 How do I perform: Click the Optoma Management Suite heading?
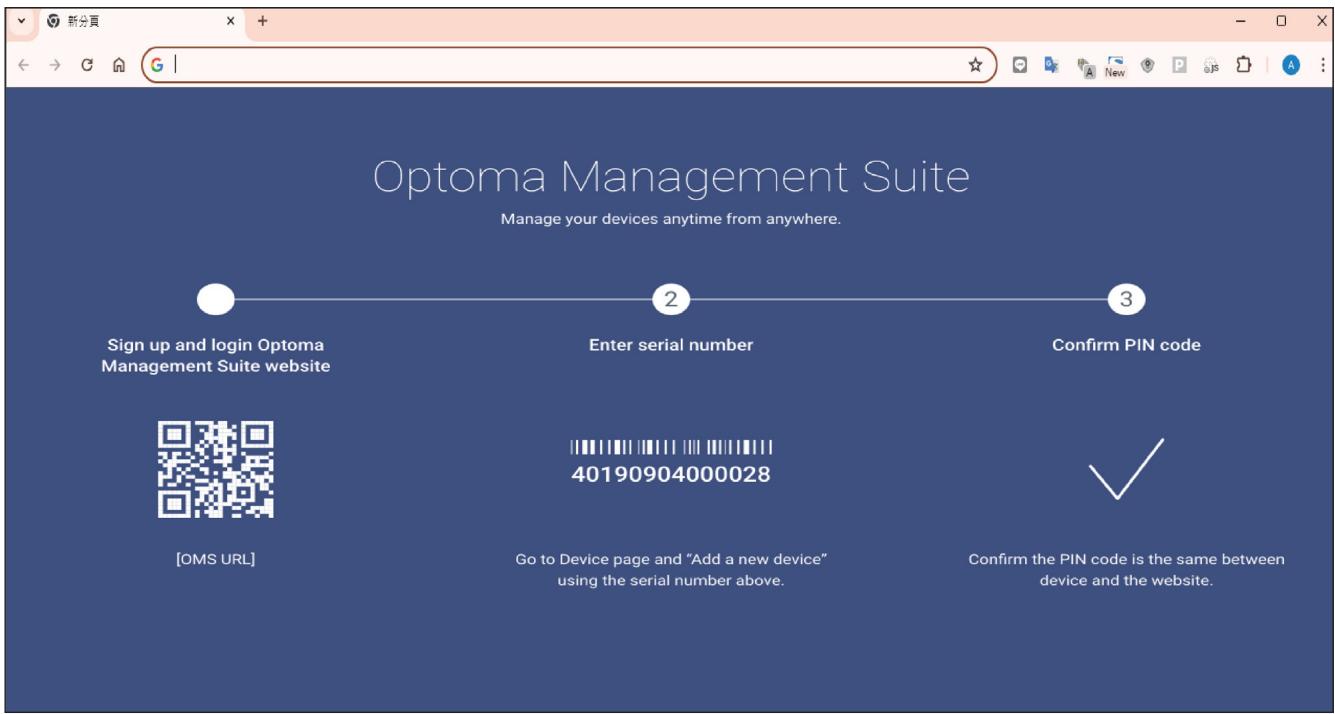coord(671,177)
